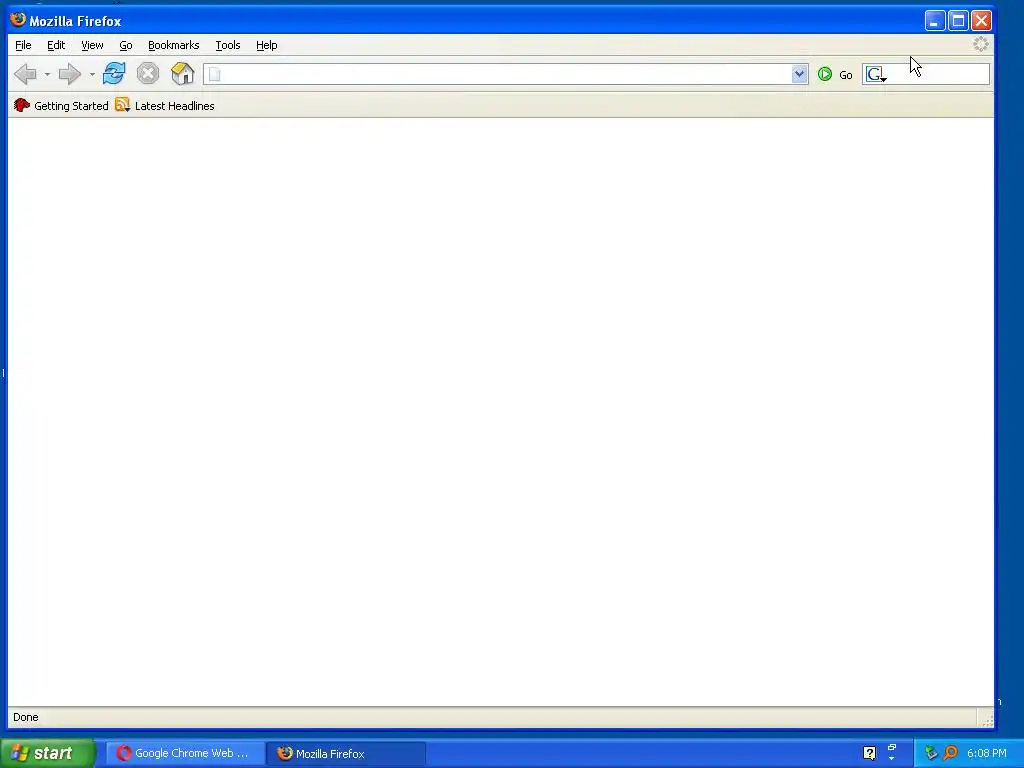Click the 6:08 PM system clock
Image resolution: width=1024 pixels, height=768 pixels.
coord(987,753)
